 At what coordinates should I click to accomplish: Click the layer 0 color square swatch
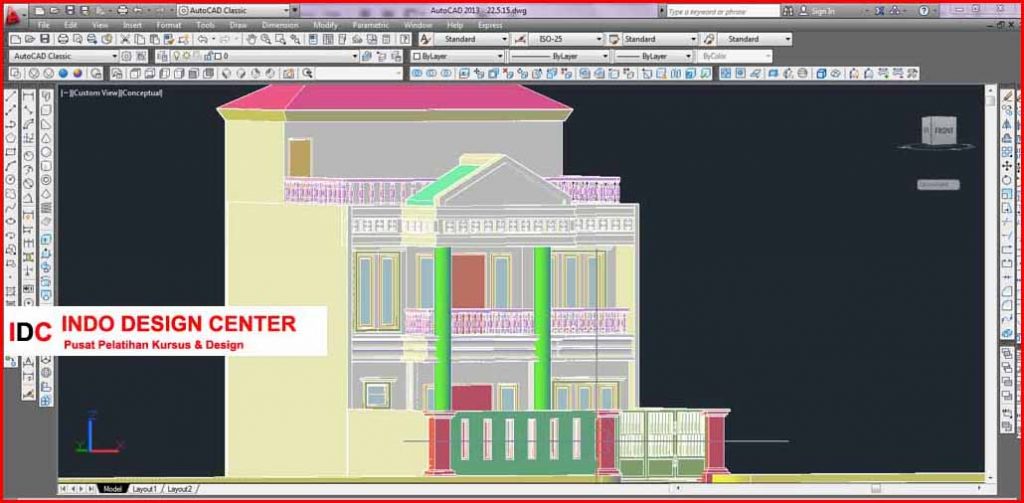218,56
